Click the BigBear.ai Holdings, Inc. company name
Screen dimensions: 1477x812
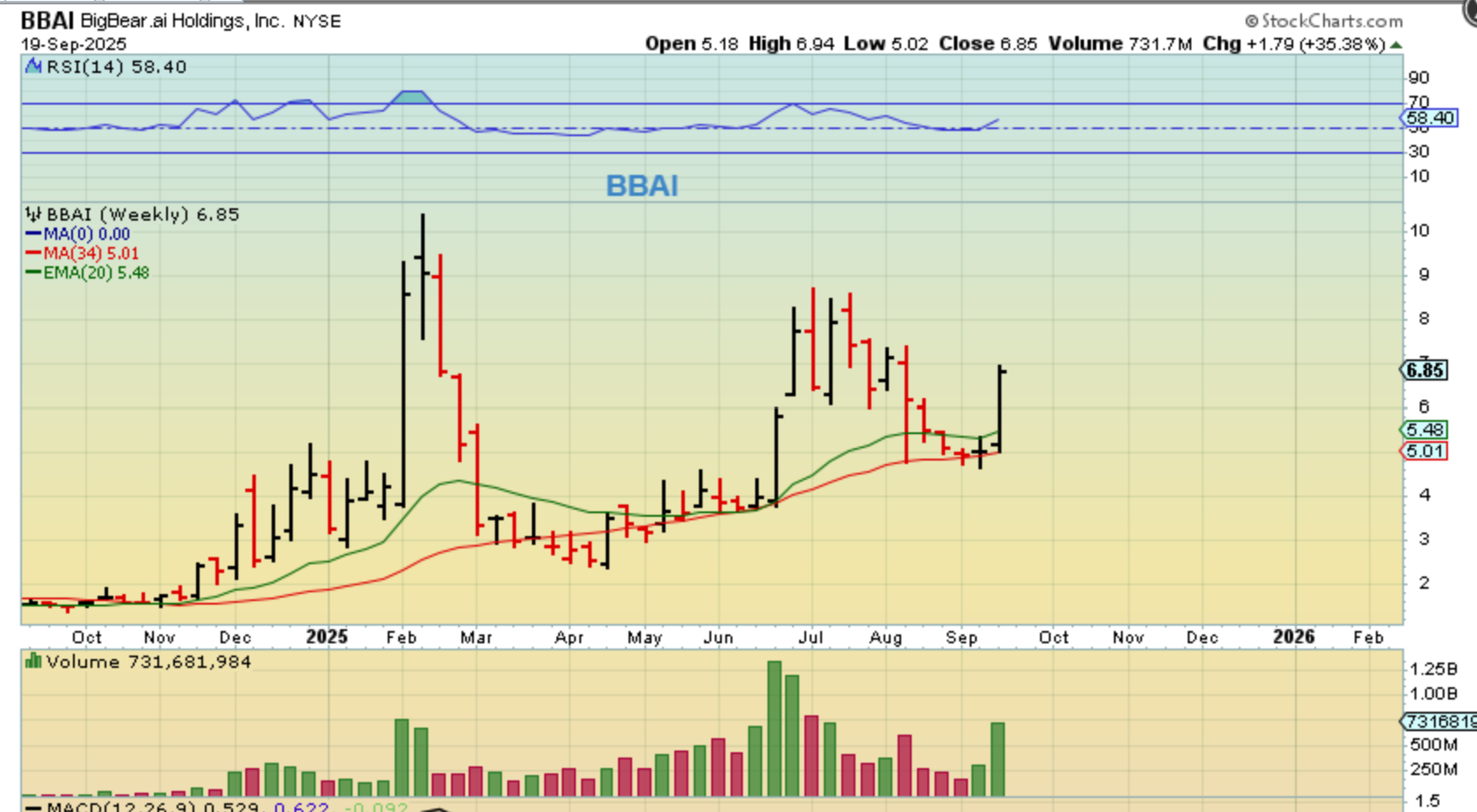pyautogui.click(x=182, y=20)
